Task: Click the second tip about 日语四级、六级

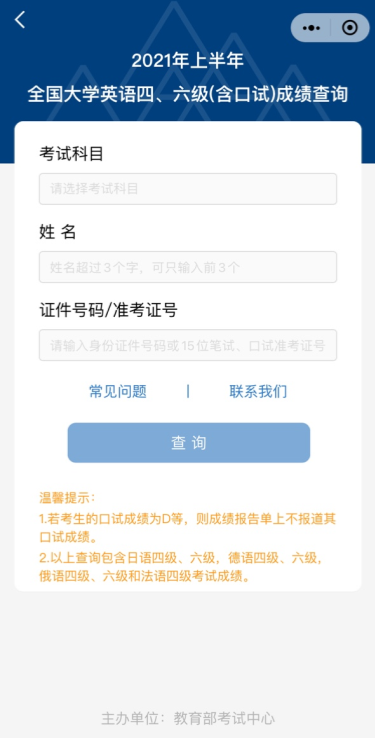Action: coord(182,567)
